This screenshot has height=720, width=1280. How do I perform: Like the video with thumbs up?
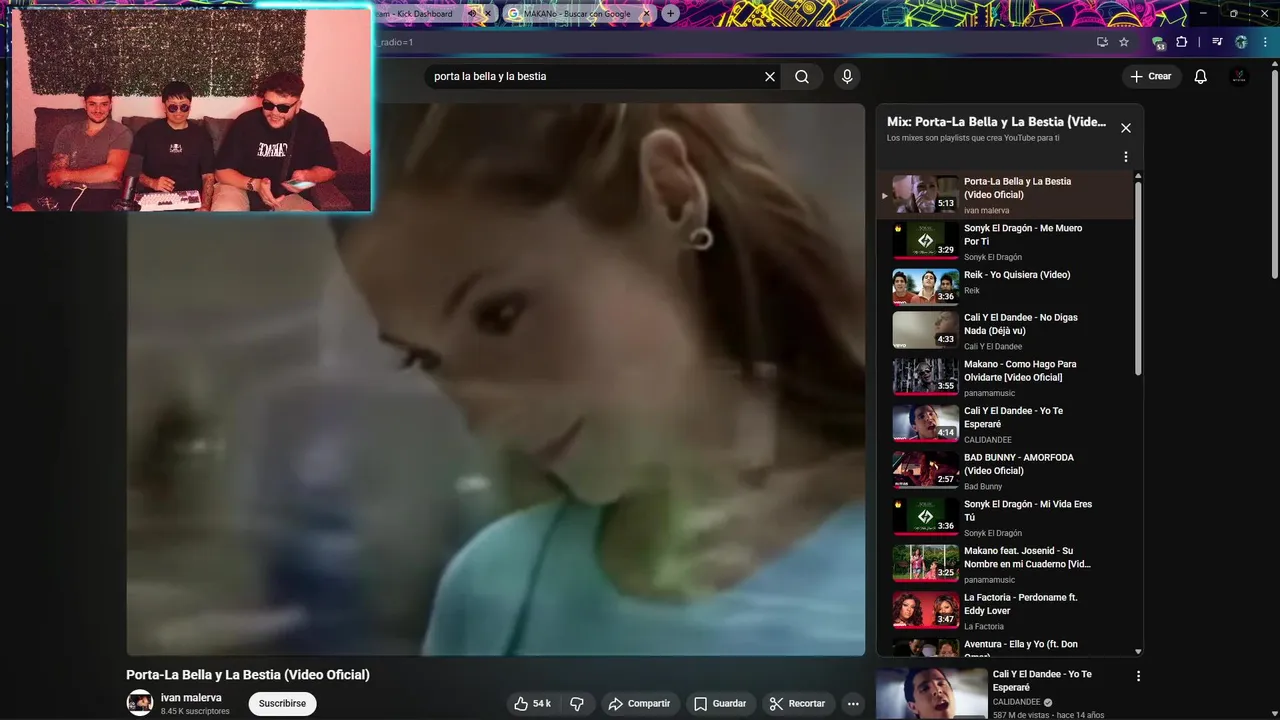click(x=532, y=704)
